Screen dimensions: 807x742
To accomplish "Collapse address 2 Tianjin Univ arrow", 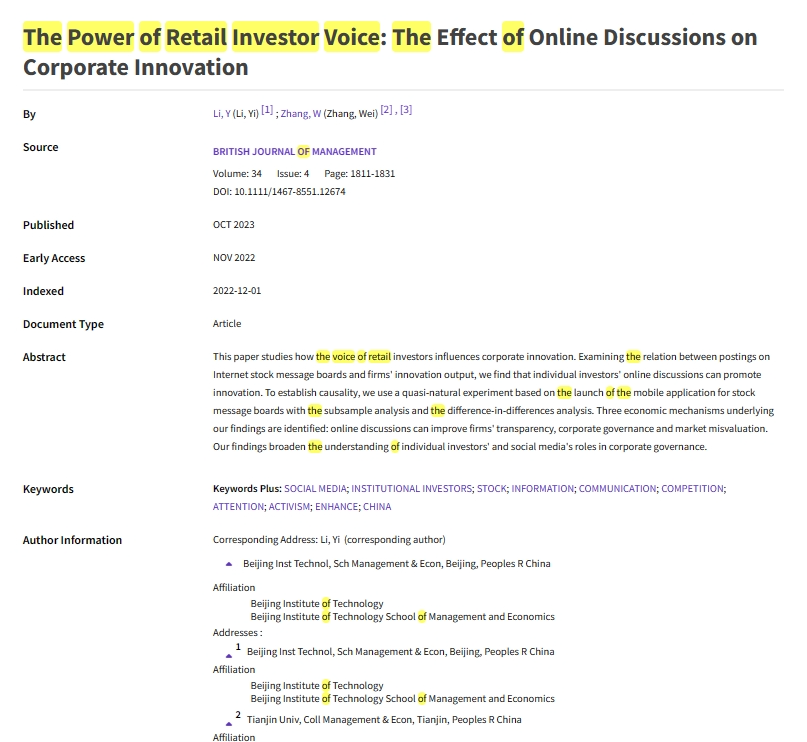I will click(x=229, y=722).
